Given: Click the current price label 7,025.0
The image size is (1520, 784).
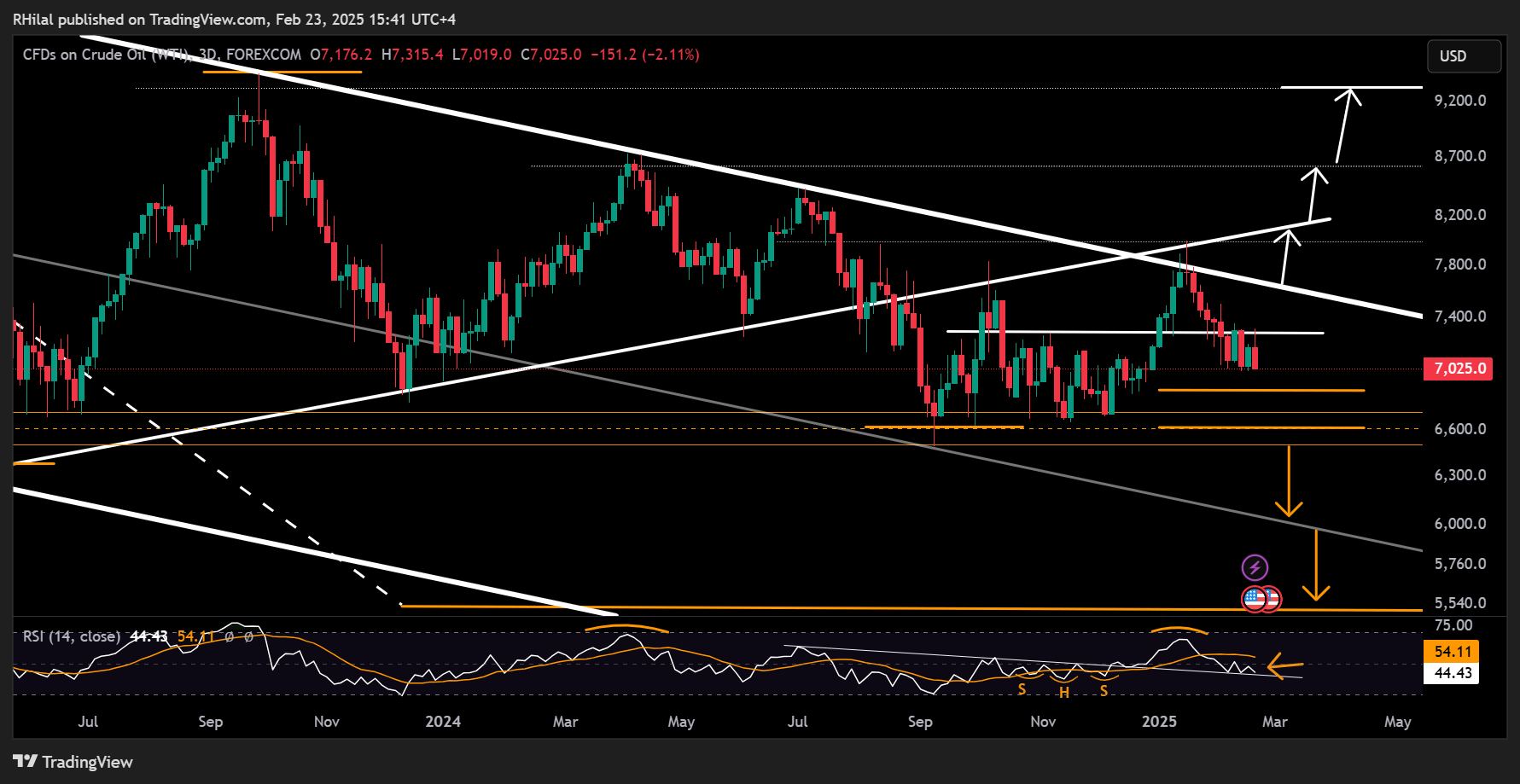Looking at the screenshot, I should click(x=1459, y=369).
